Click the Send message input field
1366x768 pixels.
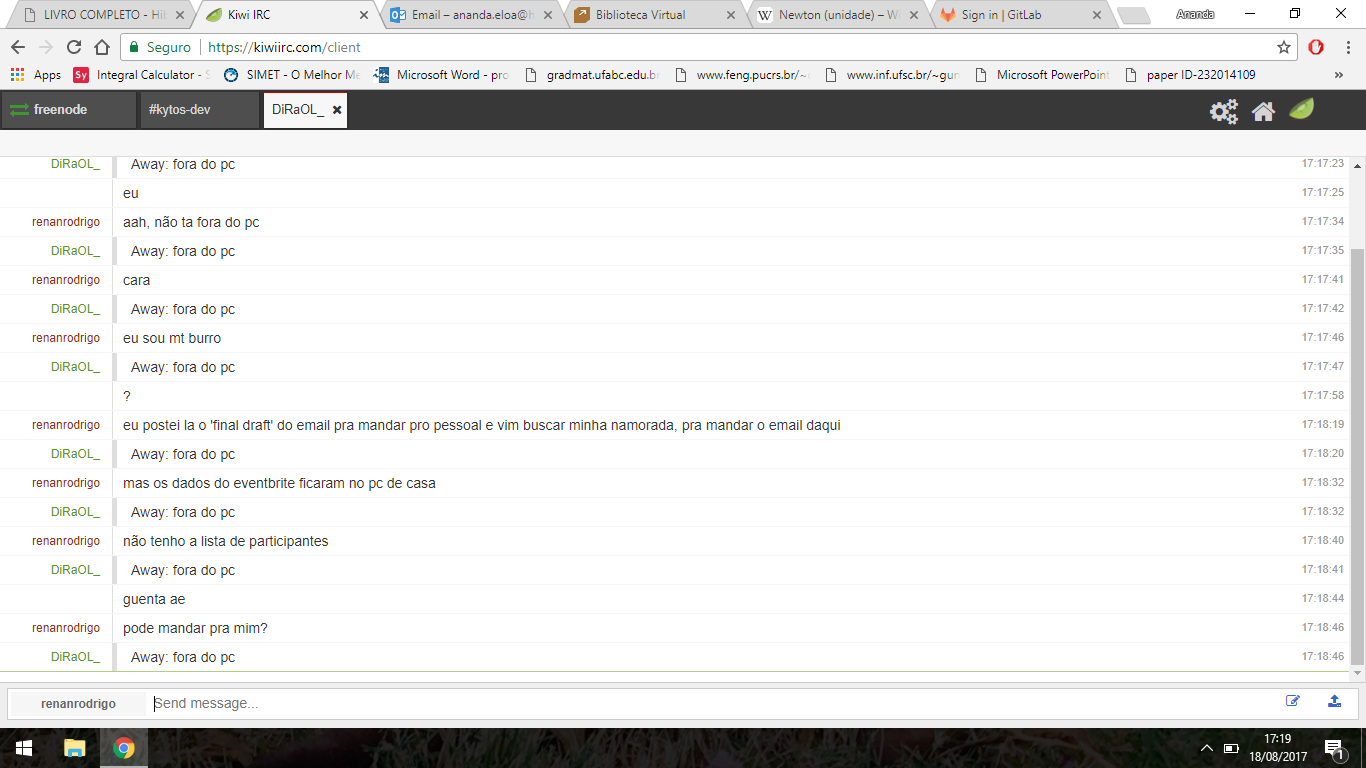point(714,703)
